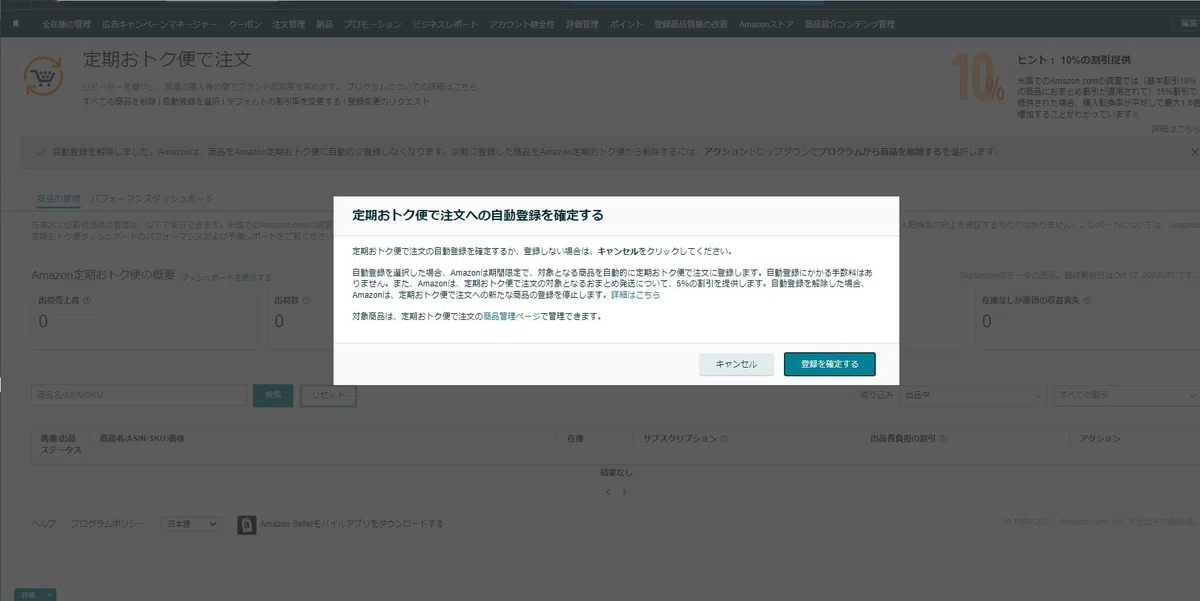Click the 在庫 column header
Viewport: 1200px width, 601px height.
pyautogui.click(x=575, y=439)
